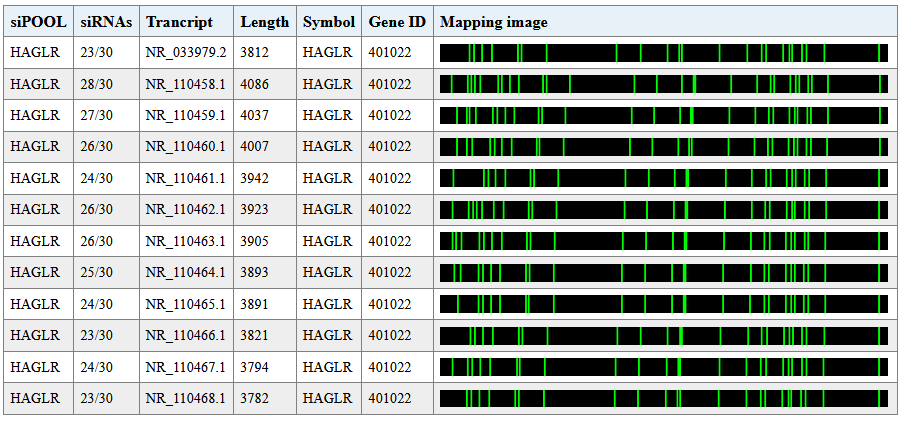Open mapping image for NR_110466.1

click(x=664, y=335)
